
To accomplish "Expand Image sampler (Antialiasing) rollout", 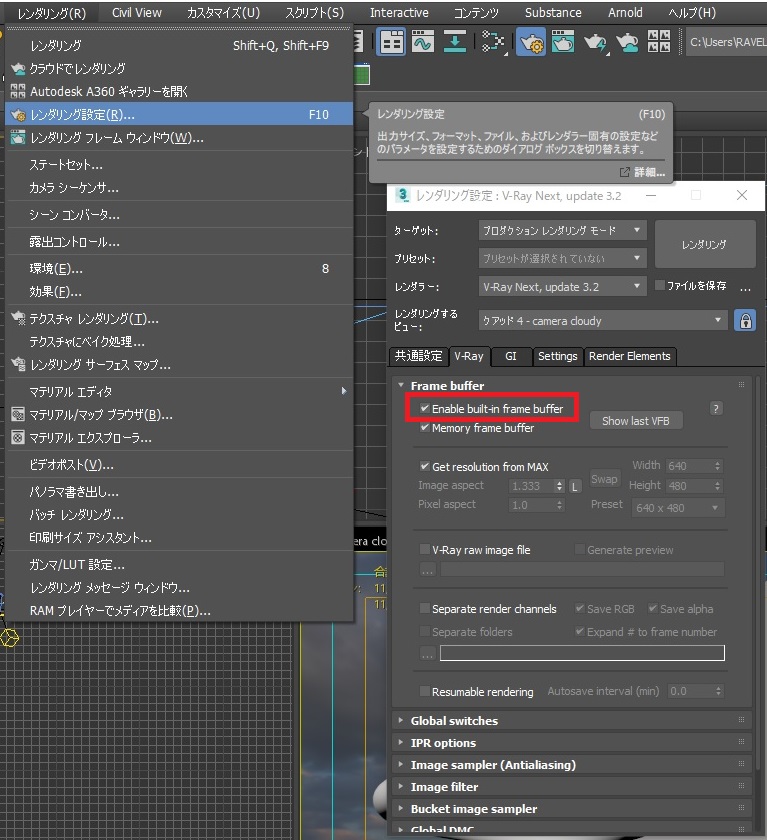I will pos(401,764).
